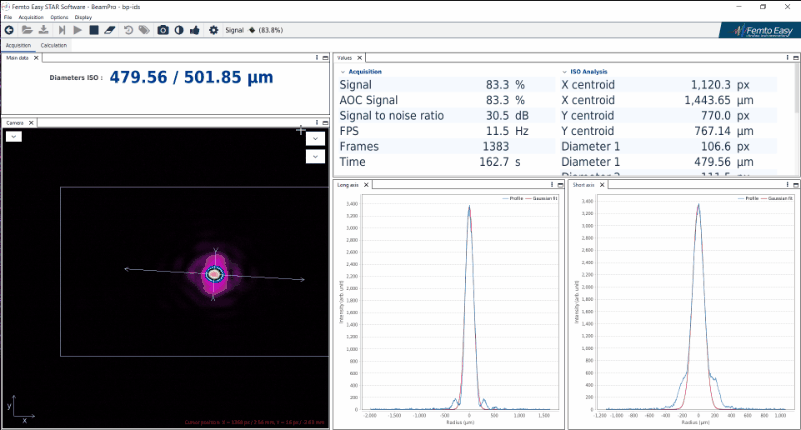Collapse the Acquisition values section
Image resolution: width=801 pixels, height=430 pixels.
pyautogui.click(x=342, y=72)
